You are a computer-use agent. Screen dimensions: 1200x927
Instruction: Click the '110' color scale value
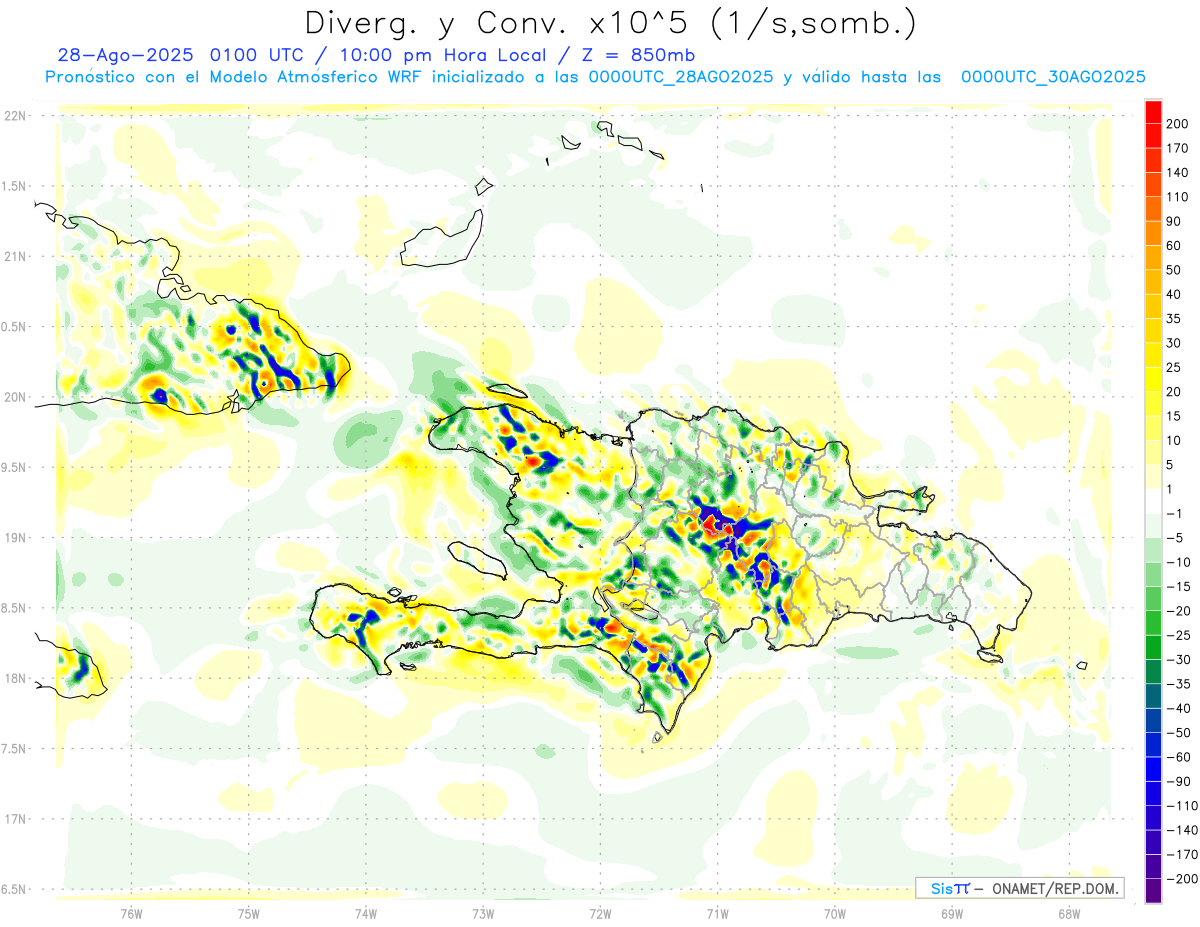pyautogui.click(x=1179, y=197)
